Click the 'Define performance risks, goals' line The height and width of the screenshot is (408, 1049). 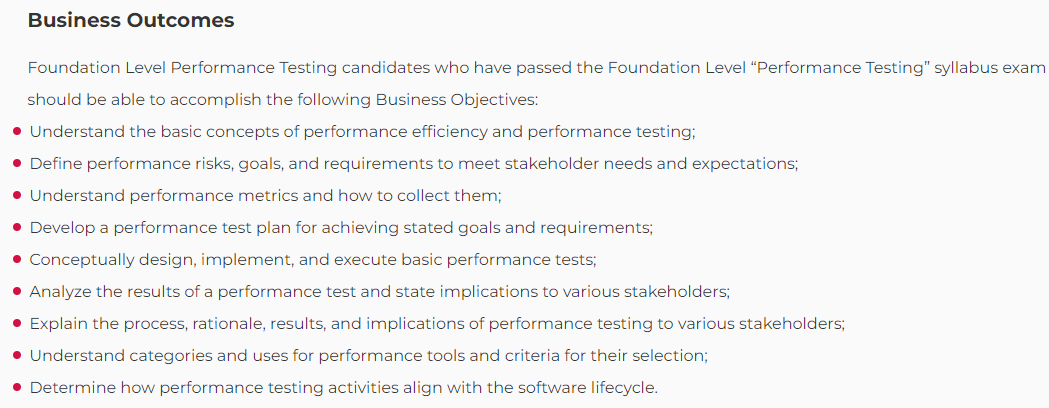click(413, 164)
